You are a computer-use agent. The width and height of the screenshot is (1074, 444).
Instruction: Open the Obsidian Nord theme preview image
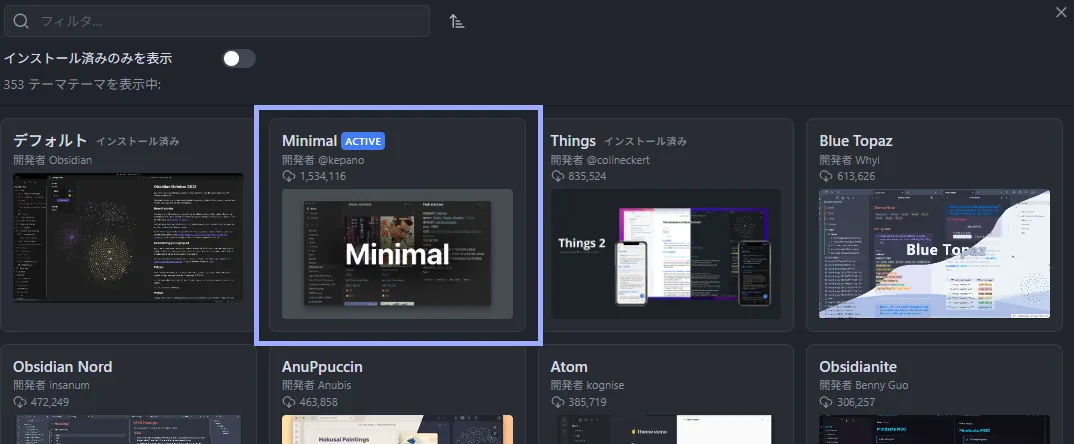tap(128, 430)
